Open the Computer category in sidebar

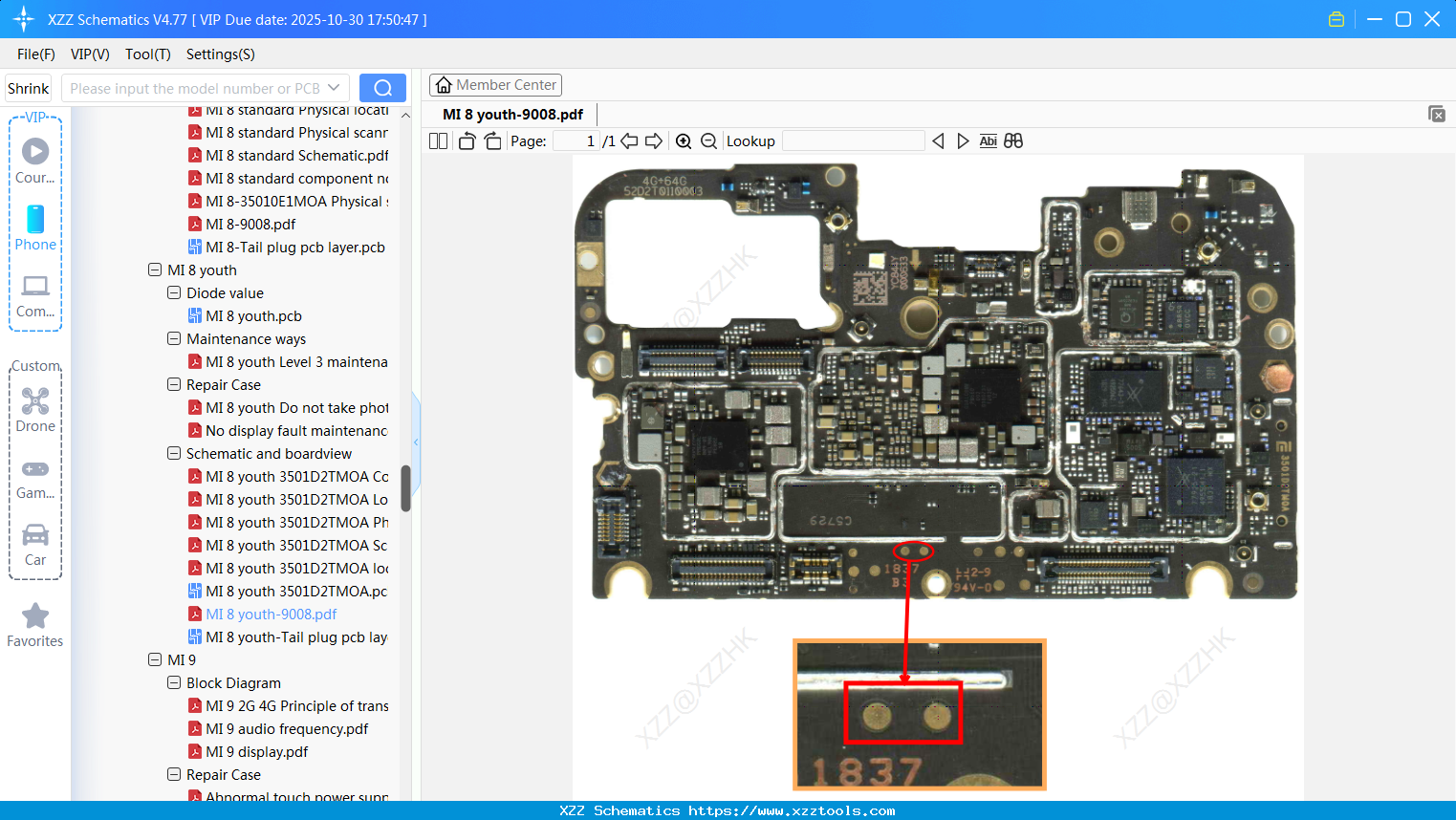35,296
